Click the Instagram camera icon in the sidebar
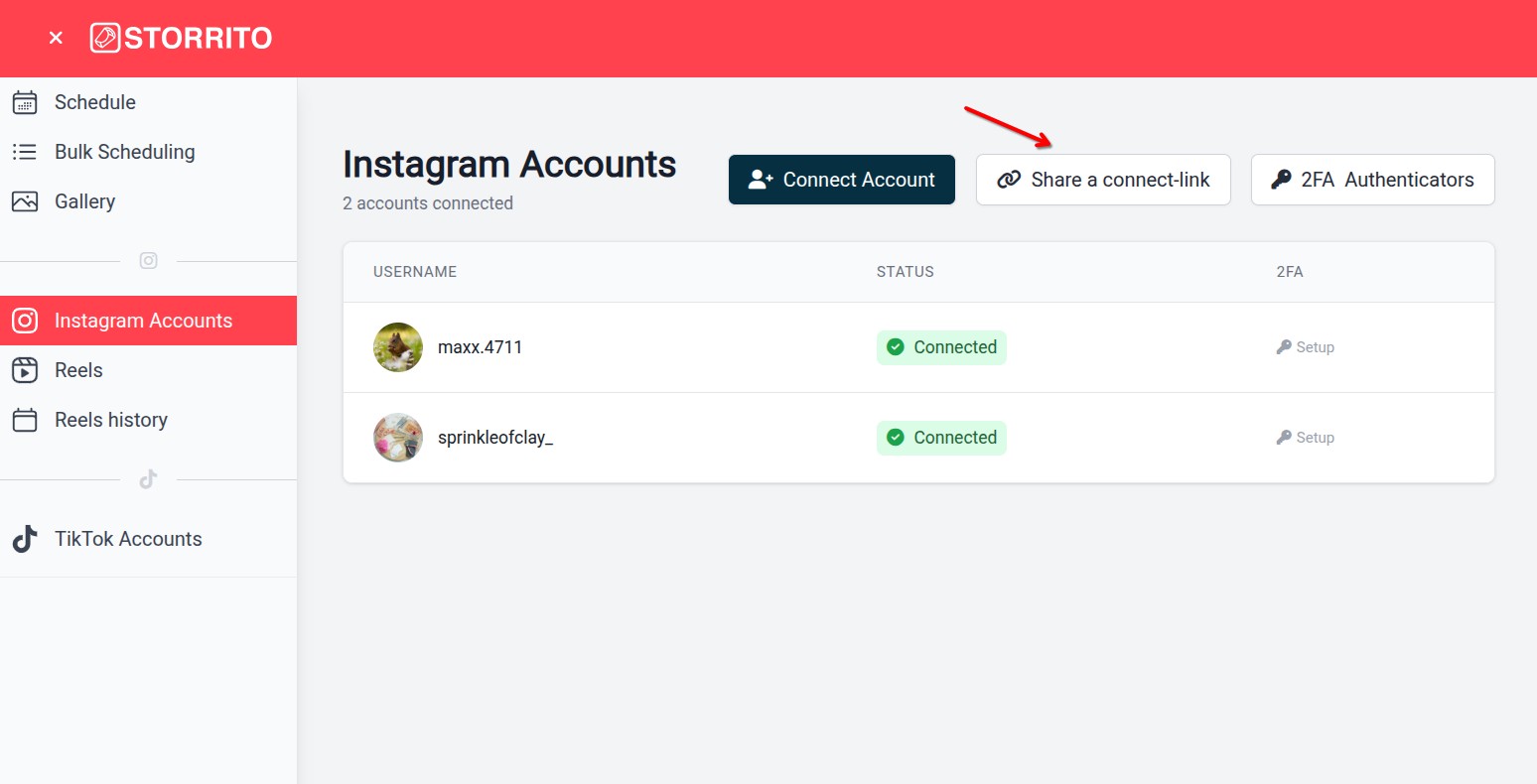The image size is (1537, 784). pyautogui.click(x=24, y=321)
